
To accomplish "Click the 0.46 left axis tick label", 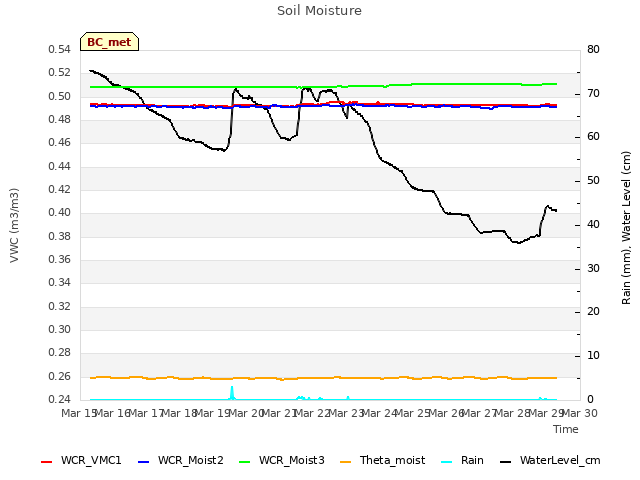I will pos(60,143).
